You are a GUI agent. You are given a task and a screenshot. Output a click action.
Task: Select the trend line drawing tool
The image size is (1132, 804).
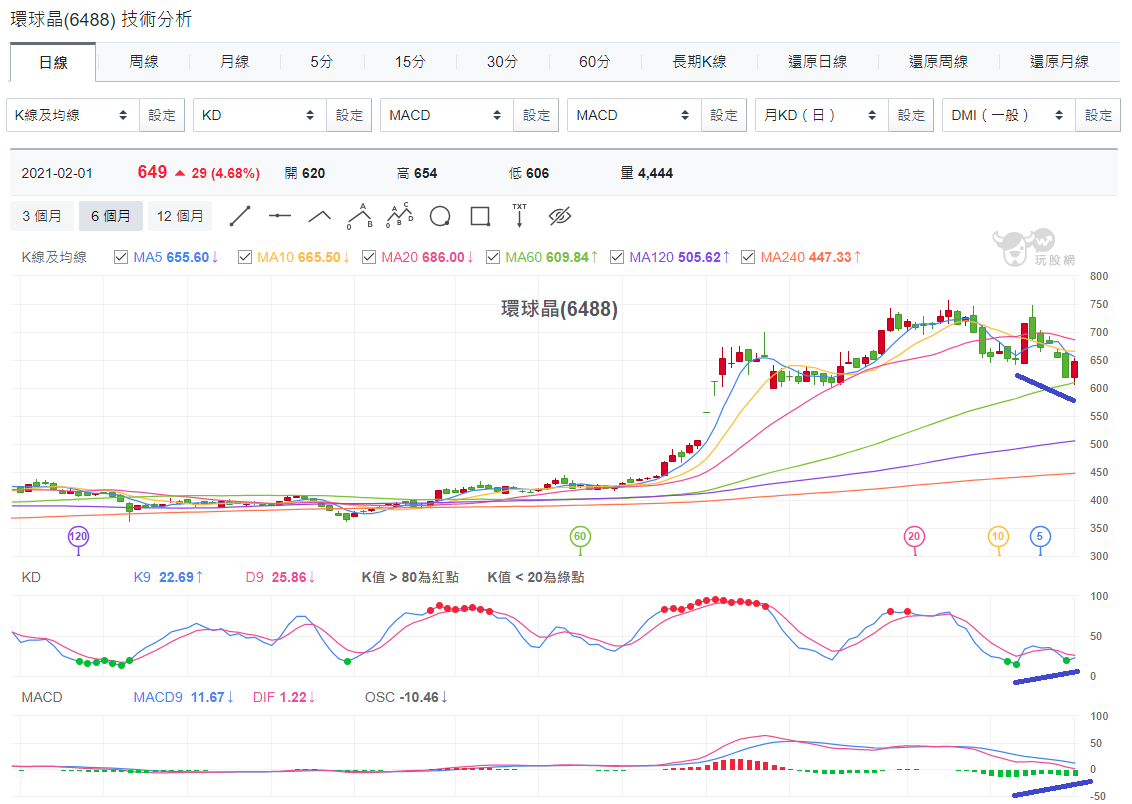240,216
